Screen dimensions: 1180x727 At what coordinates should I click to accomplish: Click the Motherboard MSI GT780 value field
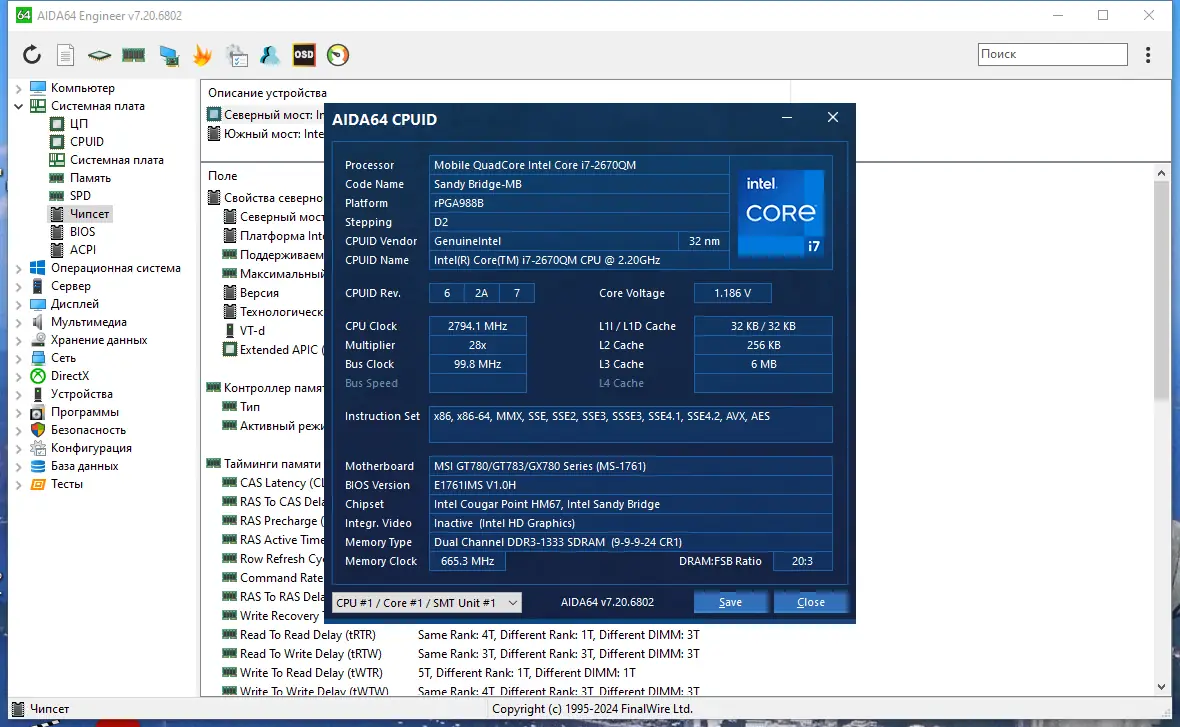(x=631, y=466)
